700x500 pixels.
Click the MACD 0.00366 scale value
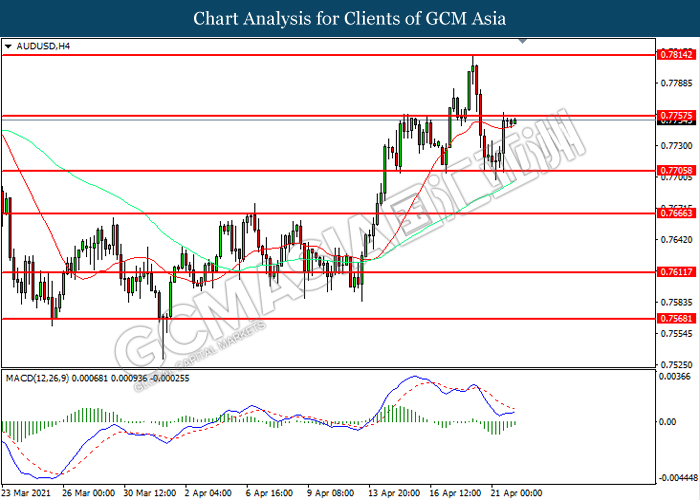coord(675,376)
